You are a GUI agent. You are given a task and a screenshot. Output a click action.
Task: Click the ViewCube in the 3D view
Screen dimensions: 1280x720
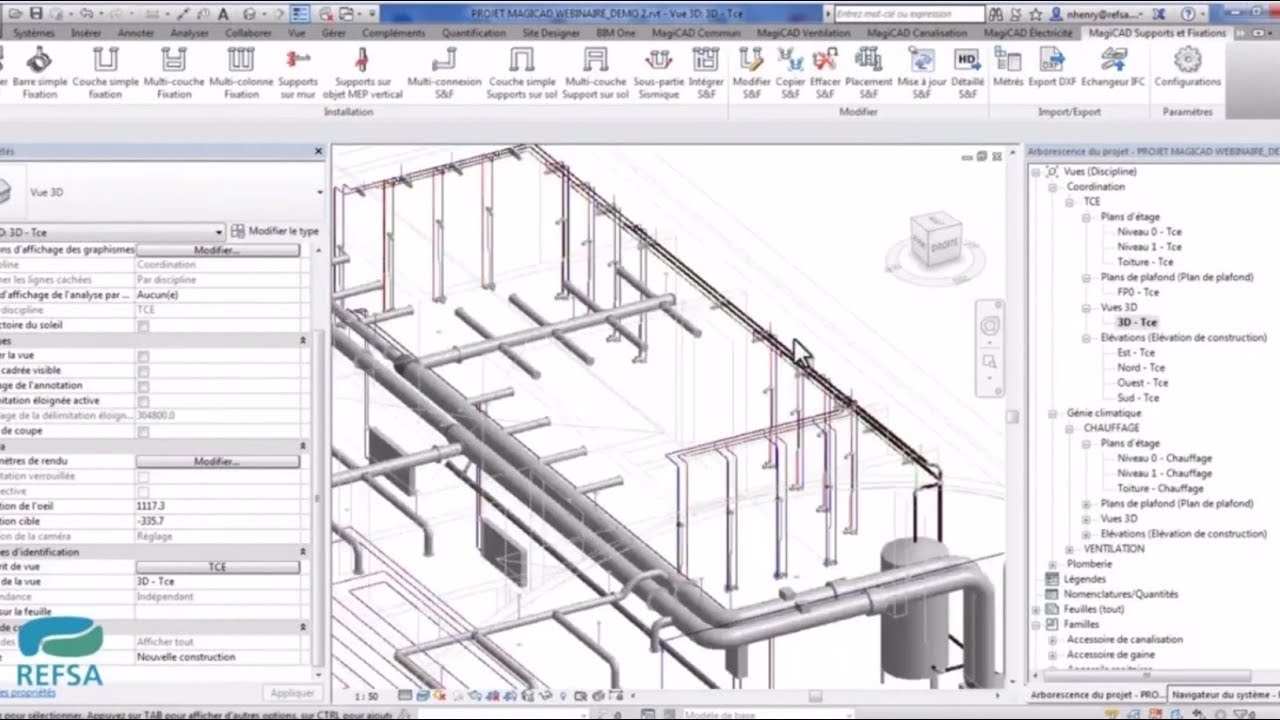point(935,242)
